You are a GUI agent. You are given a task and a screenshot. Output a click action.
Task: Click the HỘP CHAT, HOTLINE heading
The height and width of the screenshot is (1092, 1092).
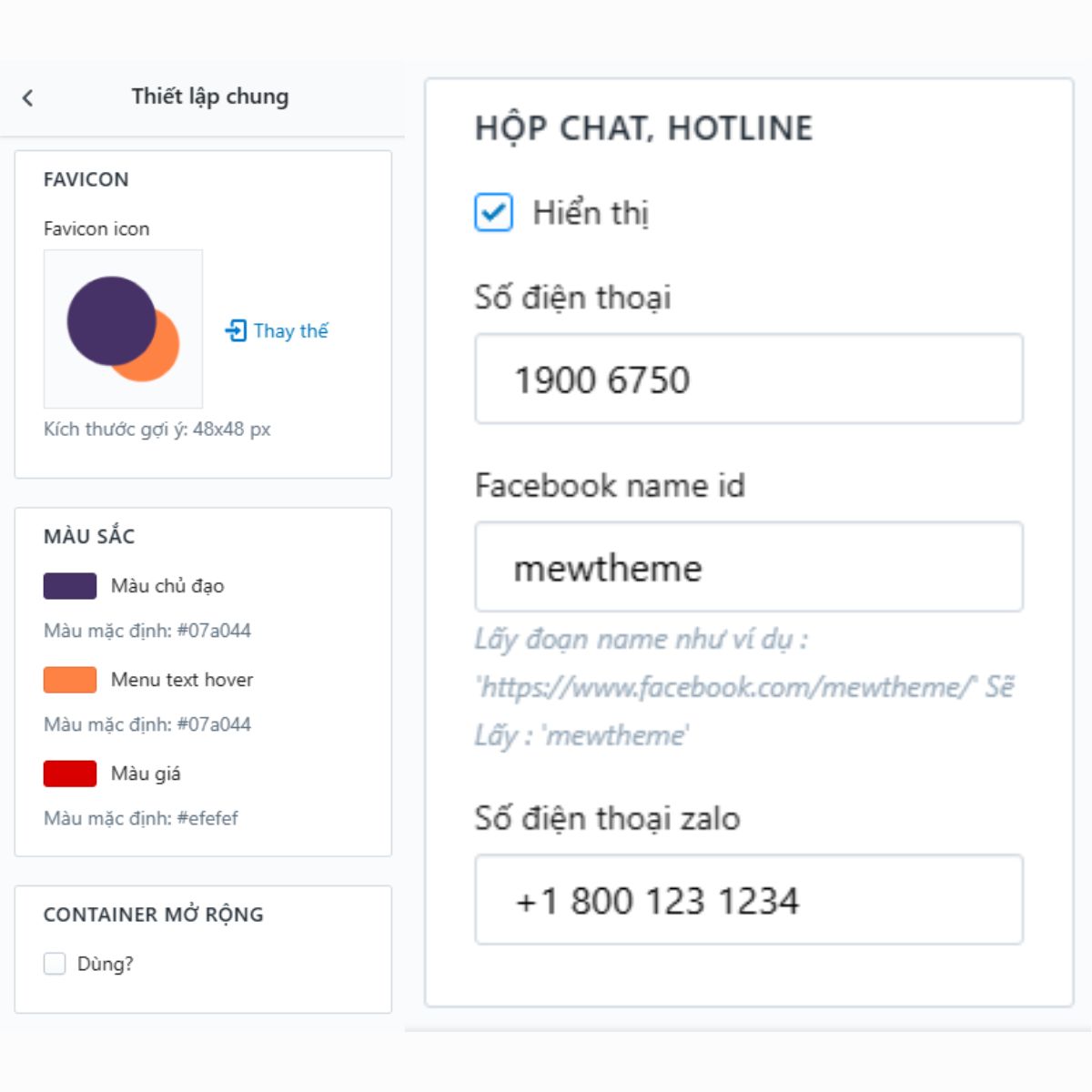(644, 128)
